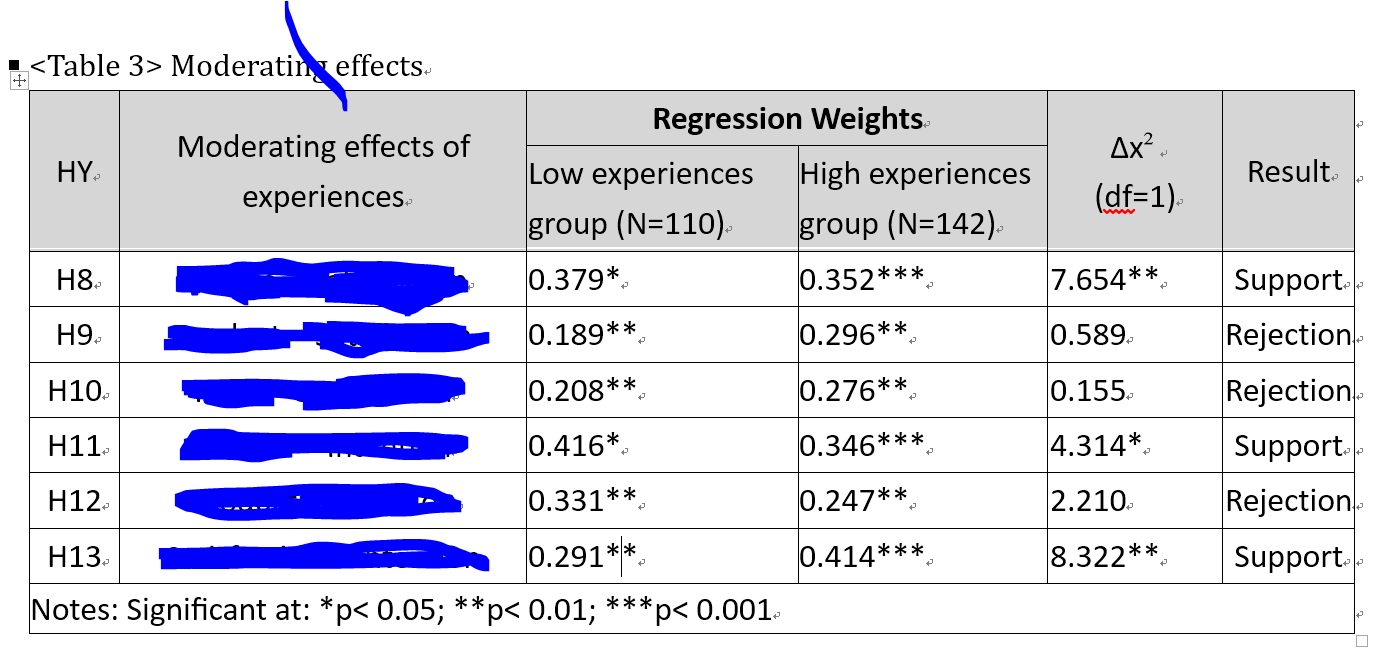
Task: Click the H9 Rejection result cell
Action: 1288,335
